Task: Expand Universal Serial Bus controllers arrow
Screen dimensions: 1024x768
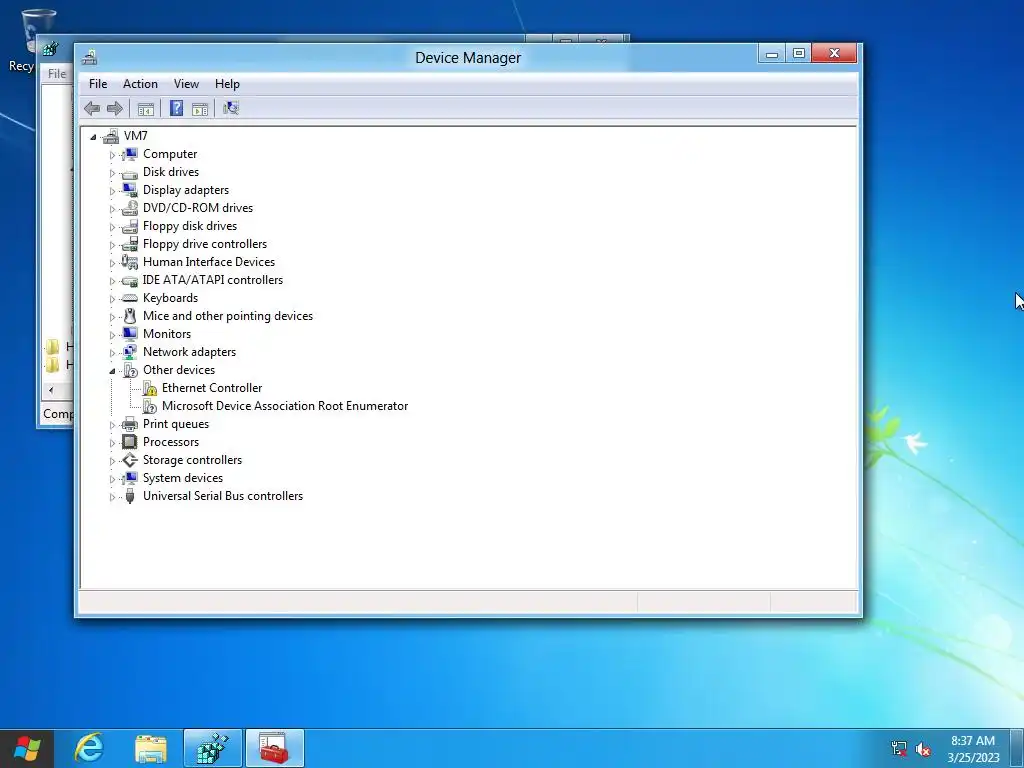Action: pos(112,497)
